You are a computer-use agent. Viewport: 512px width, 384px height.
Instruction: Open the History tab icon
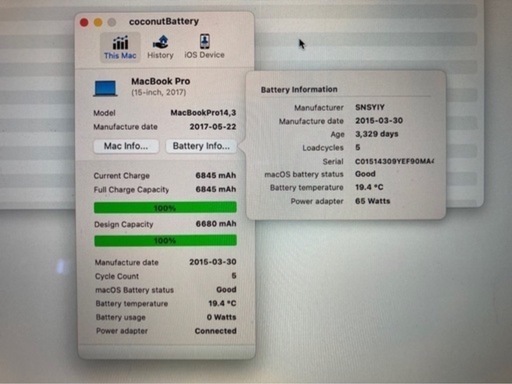pos(160,47)
